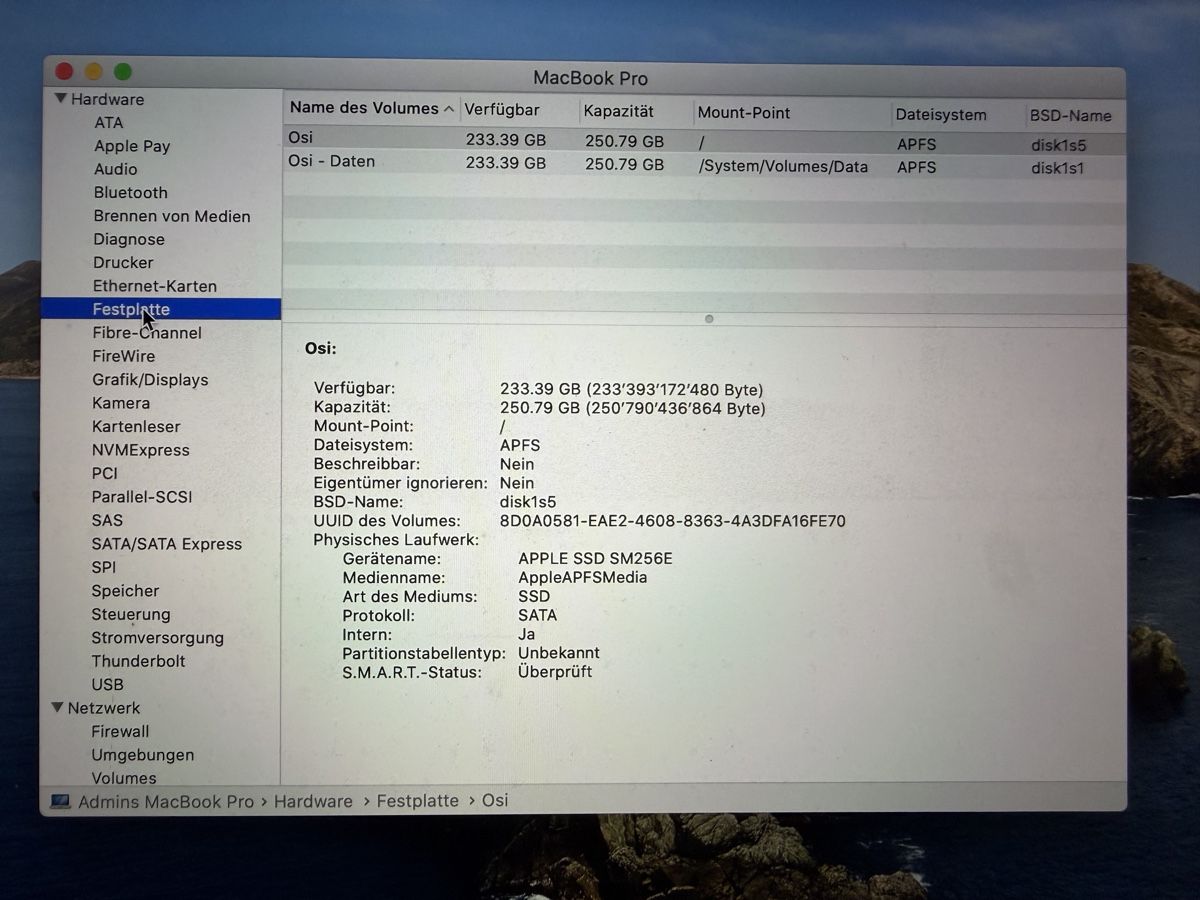Open the Audio hardware entry

116,169
